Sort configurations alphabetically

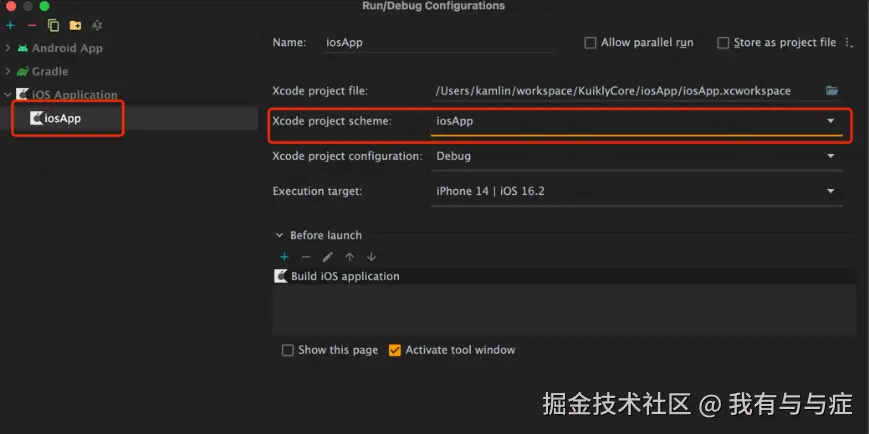point(97,25)
